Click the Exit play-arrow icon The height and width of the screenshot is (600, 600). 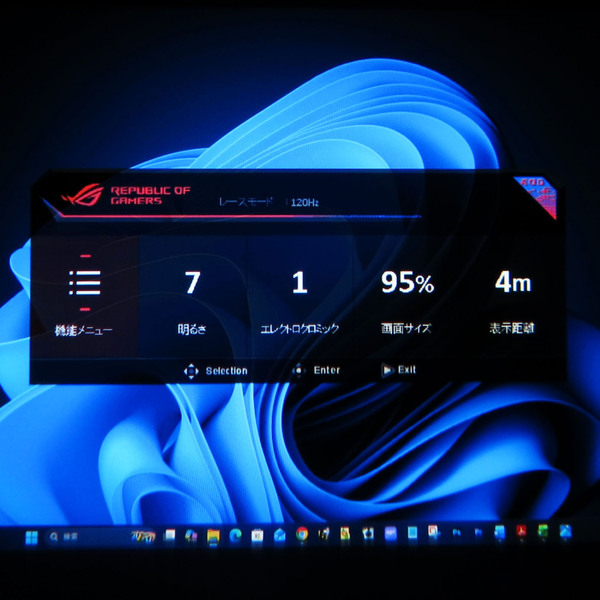click(x=387, y=370)
